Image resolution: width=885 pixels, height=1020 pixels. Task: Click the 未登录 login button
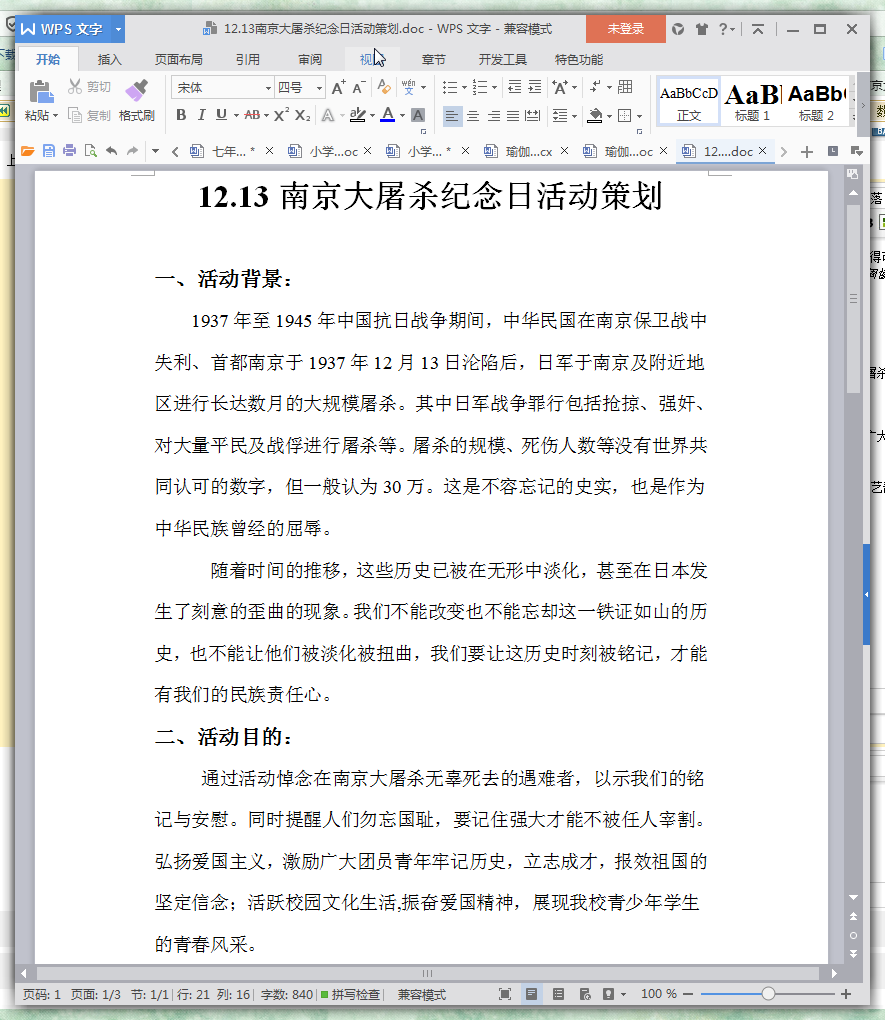click(625, 29)
